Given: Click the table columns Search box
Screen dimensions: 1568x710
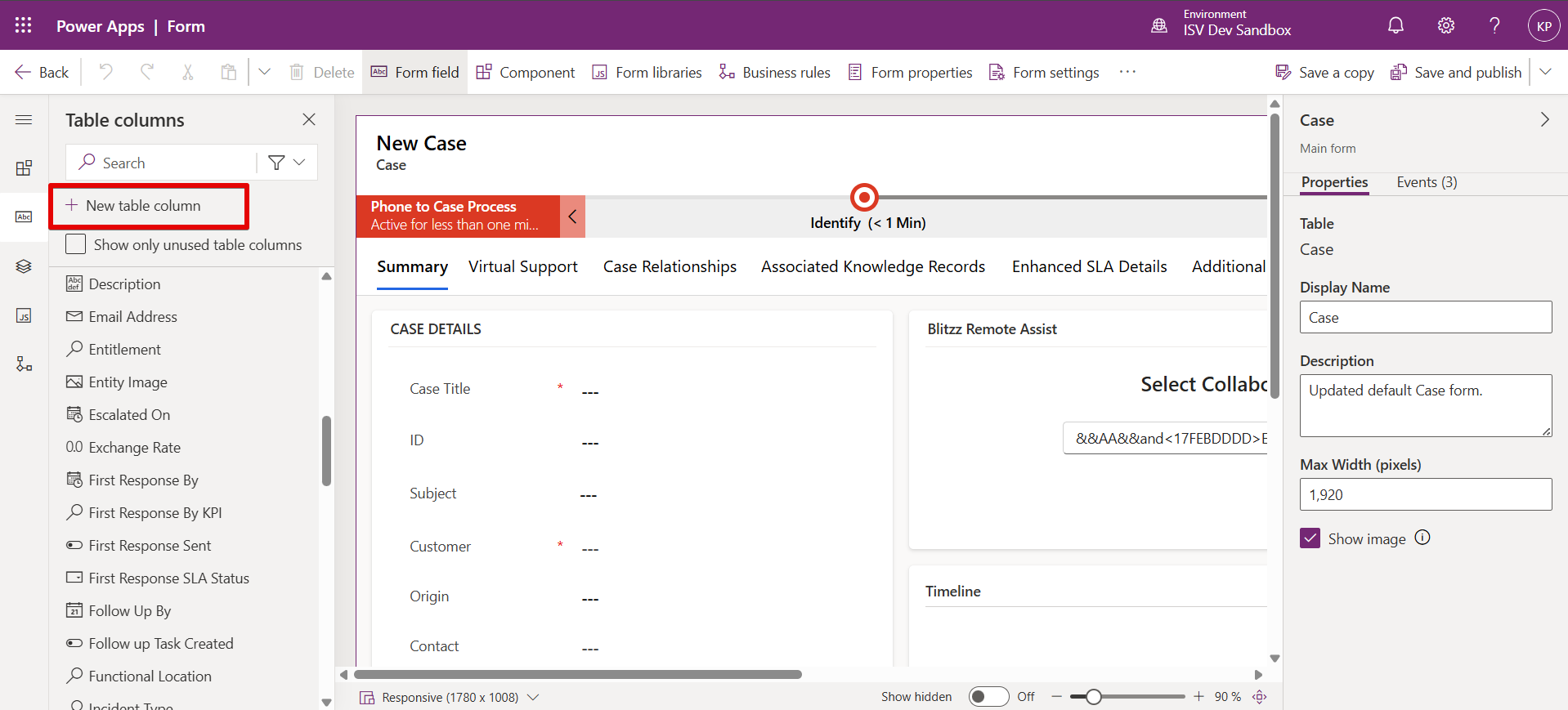Looking at the screenshot, I should 162,163.
